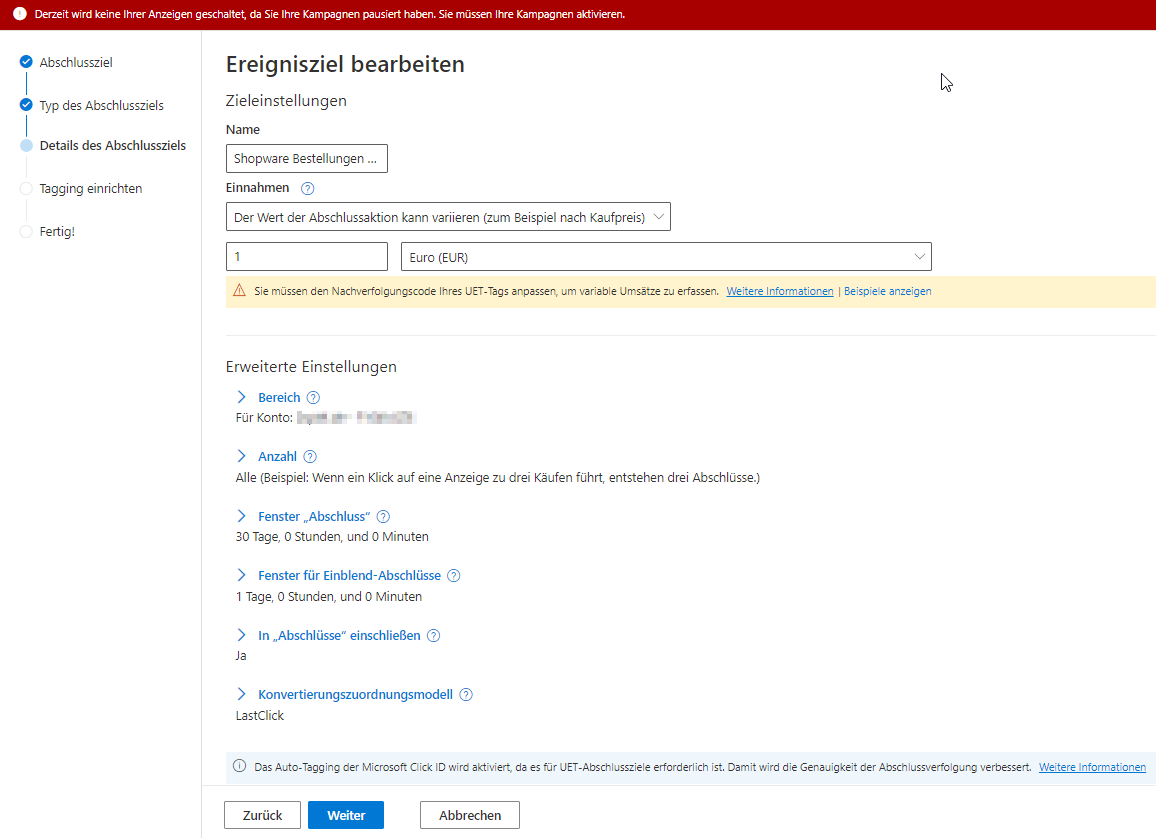Image resolution: width=1156 pixels, height=838 pixels.
Task: Click the Bereich section title link
Action: point(279,398)
